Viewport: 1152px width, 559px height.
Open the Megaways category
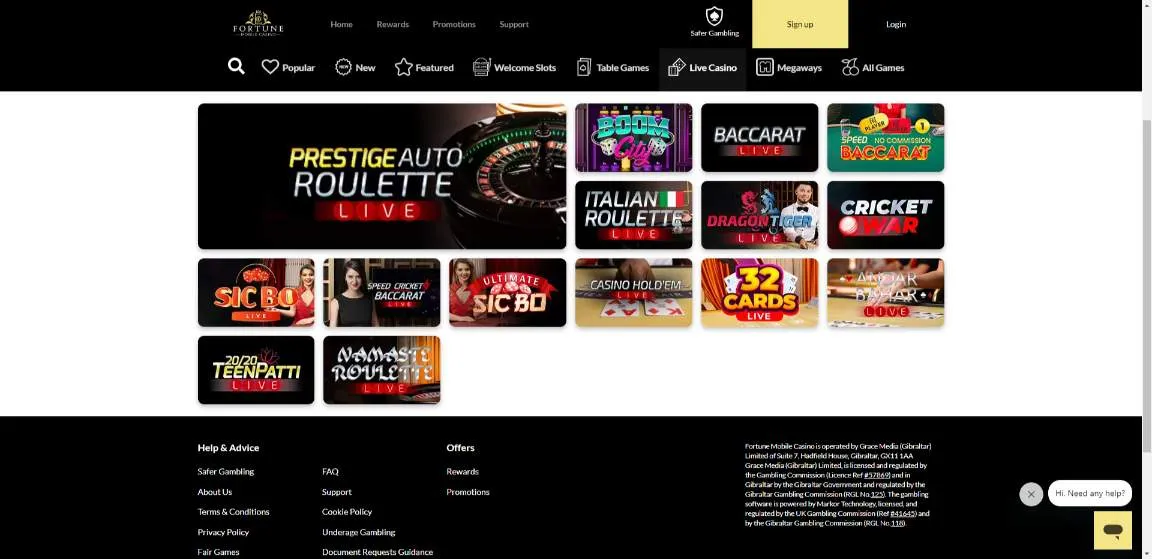tap(788, 68)
